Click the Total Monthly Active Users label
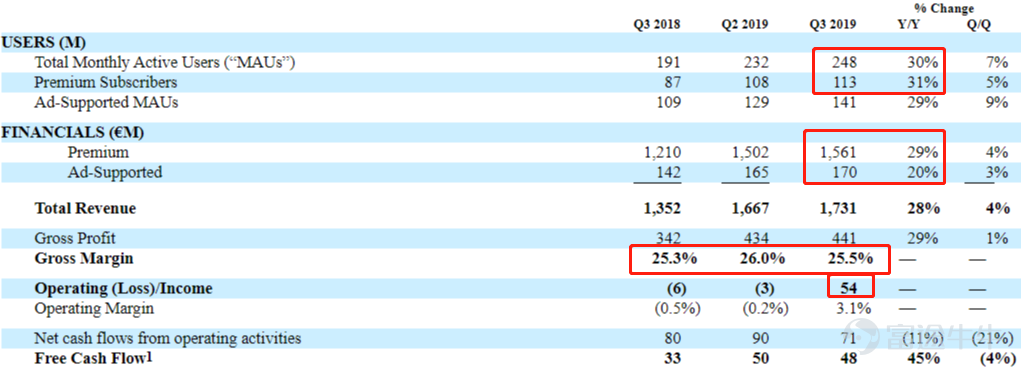Screen dimensions: 1023x373 [164, 63]
